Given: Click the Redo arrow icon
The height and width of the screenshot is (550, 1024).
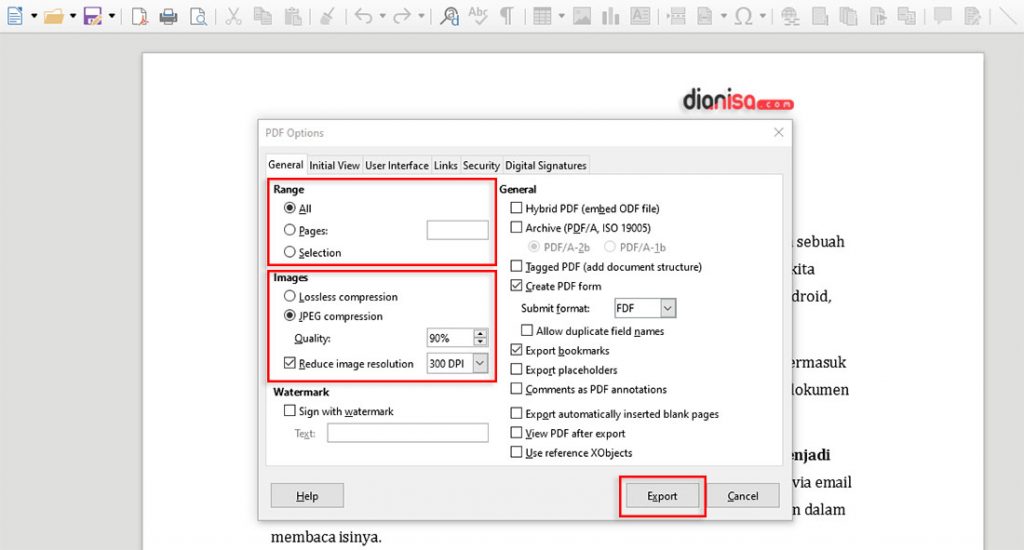Looking at the screenshot, I should pos(402,15).
